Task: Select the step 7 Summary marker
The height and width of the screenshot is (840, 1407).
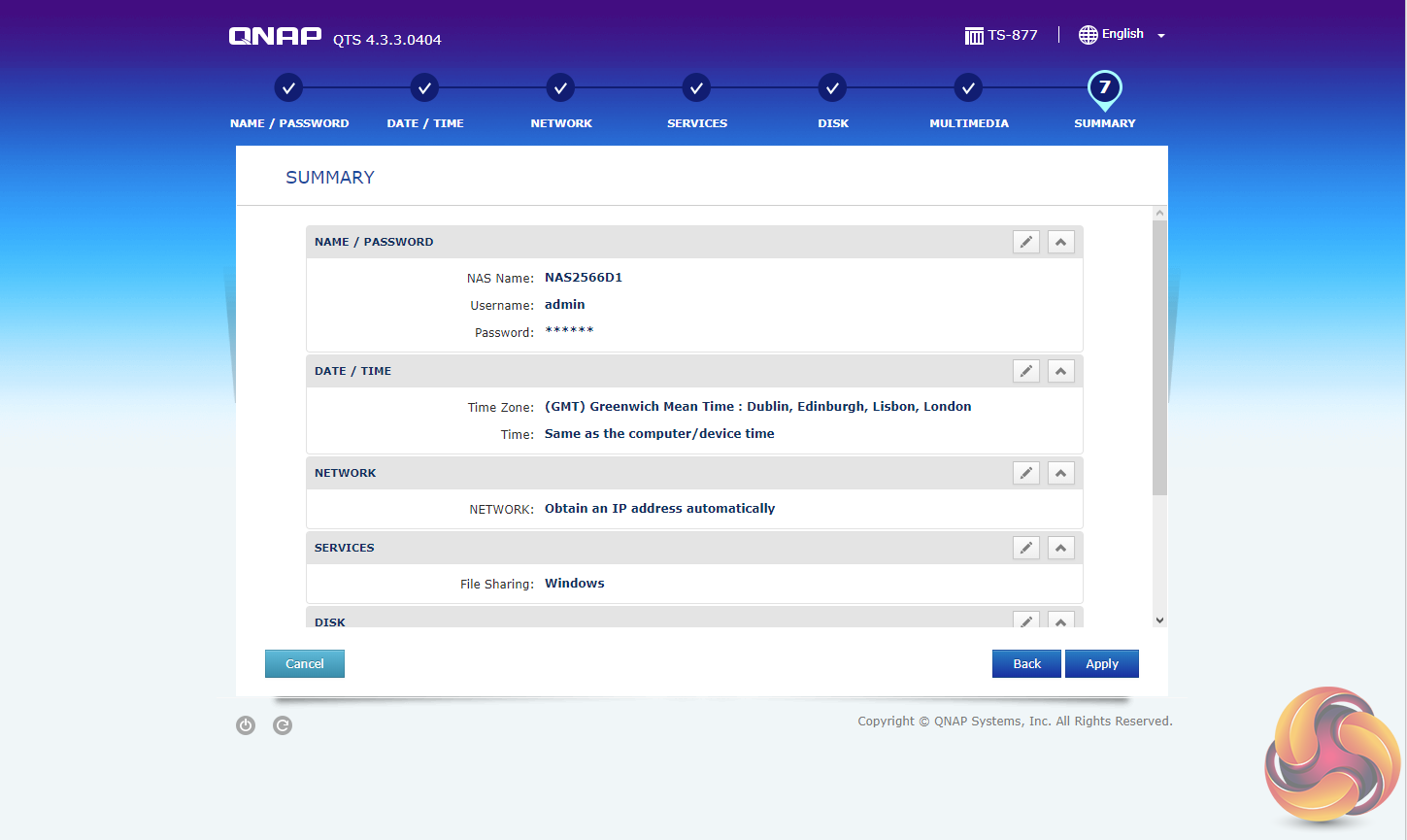Action: pos(1105,89)
